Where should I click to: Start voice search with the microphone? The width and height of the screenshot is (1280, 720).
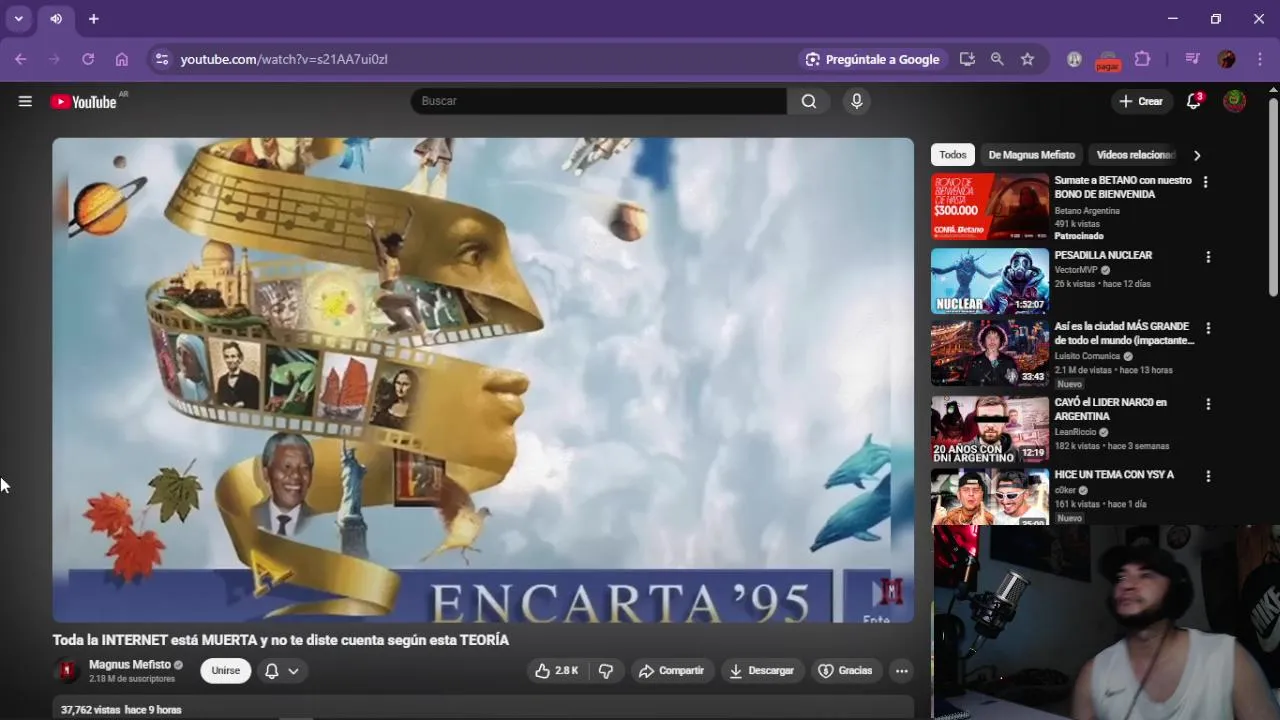856,101
